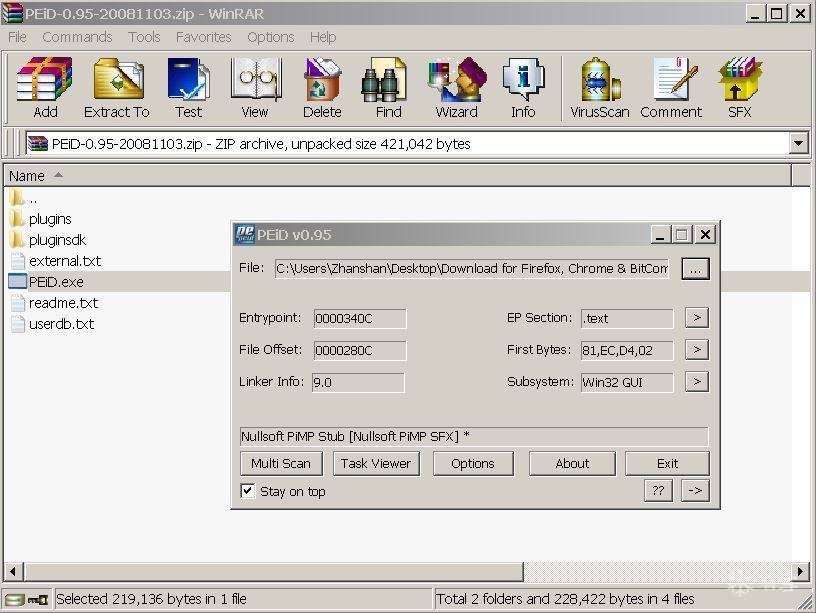Image resolution: width=816 pixels, height=613 pixels.
Task: Click the EP Section .text field
Action: (x=627, y=318)
